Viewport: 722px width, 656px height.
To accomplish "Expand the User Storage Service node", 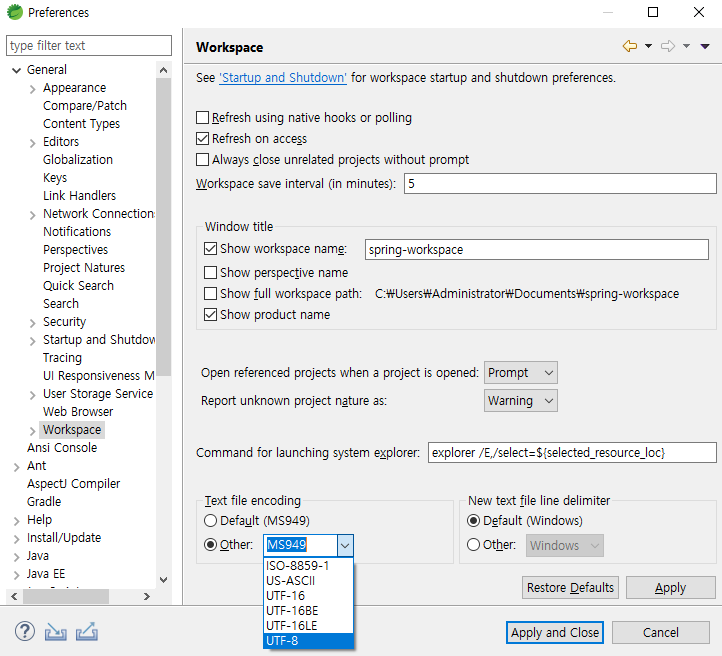I will pos(32,395).
